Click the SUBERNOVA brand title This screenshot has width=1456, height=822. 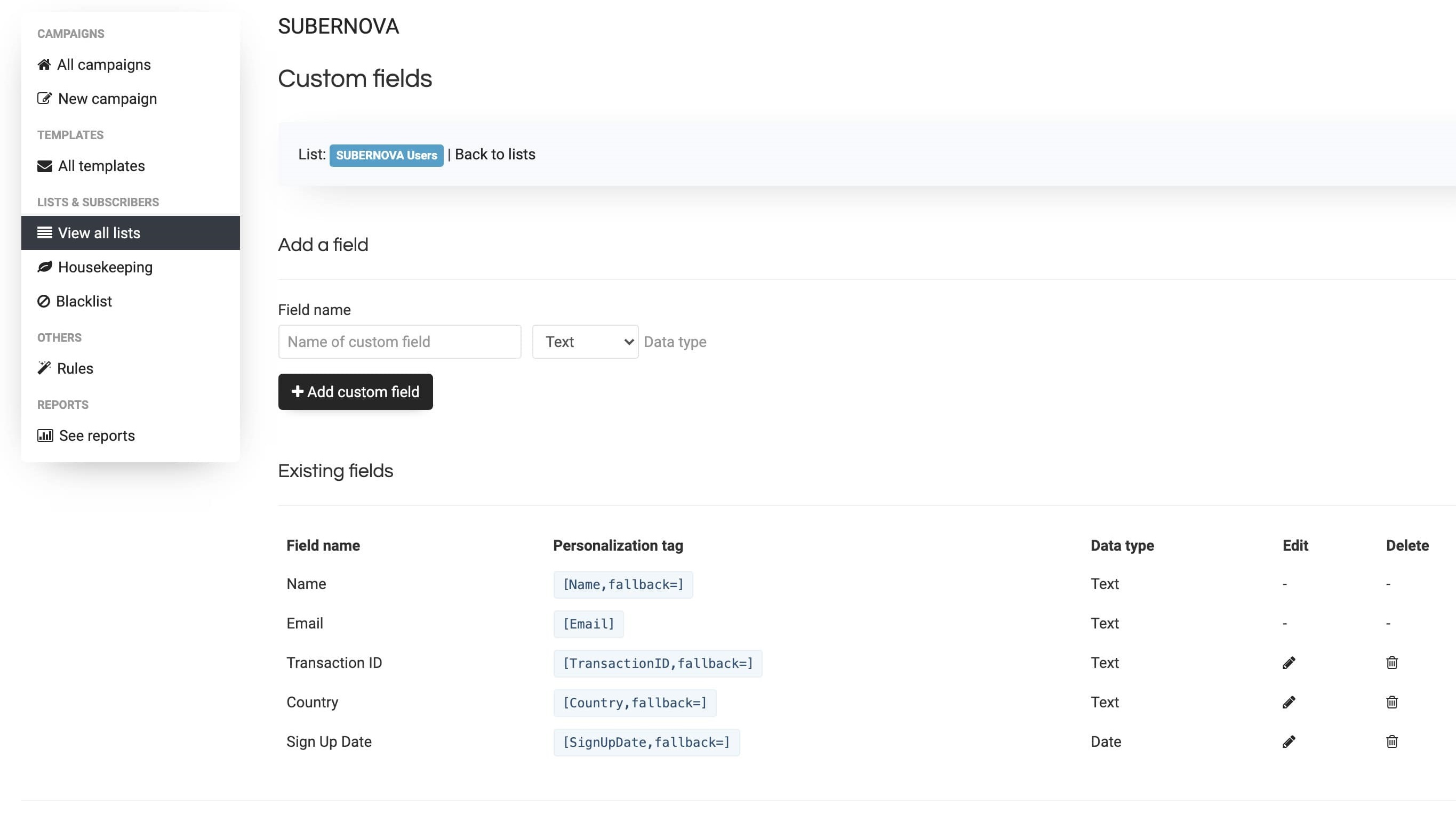coord(339,27)
